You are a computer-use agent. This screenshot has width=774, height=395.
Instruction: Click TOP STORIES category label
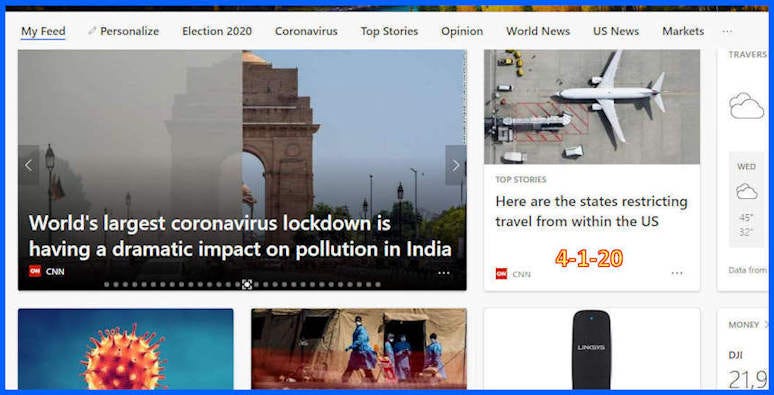coord(521,180)
